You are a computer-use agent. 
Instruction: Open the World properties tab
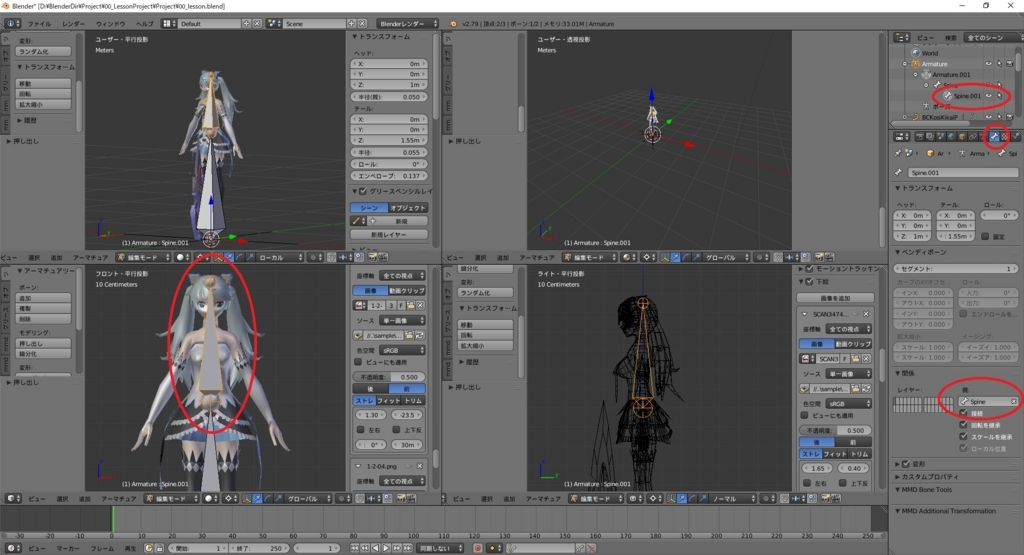[952, 136]
